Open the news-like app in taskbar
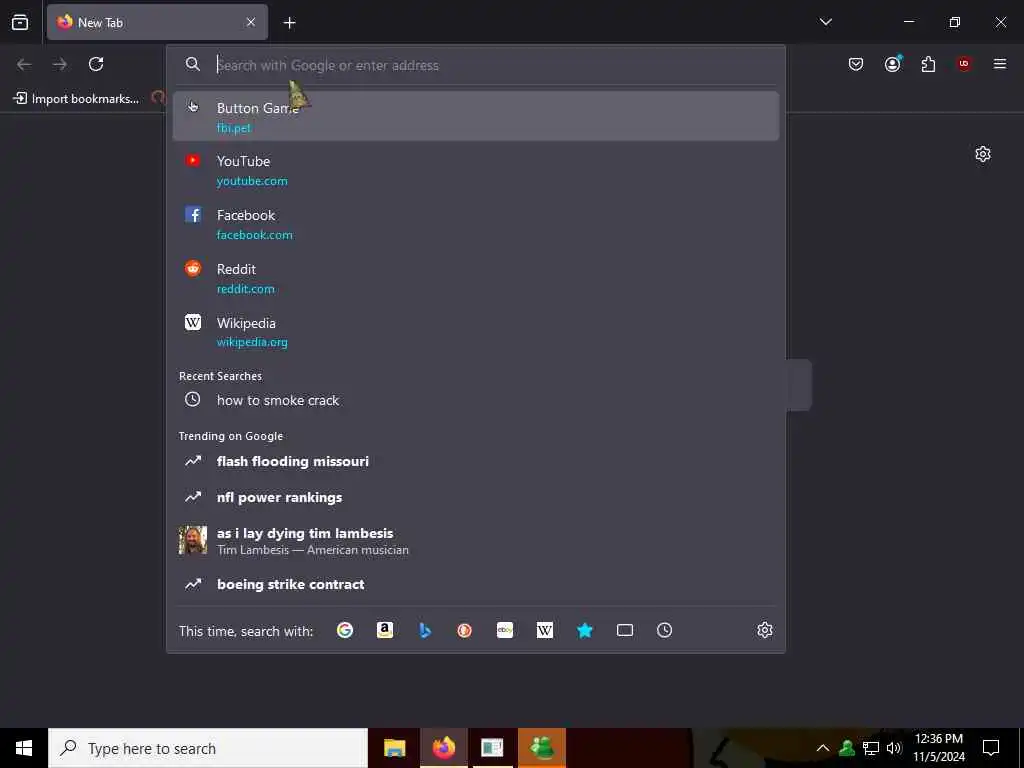The image size is (1024, 768). pyautogui.click(x=492, y=748)
